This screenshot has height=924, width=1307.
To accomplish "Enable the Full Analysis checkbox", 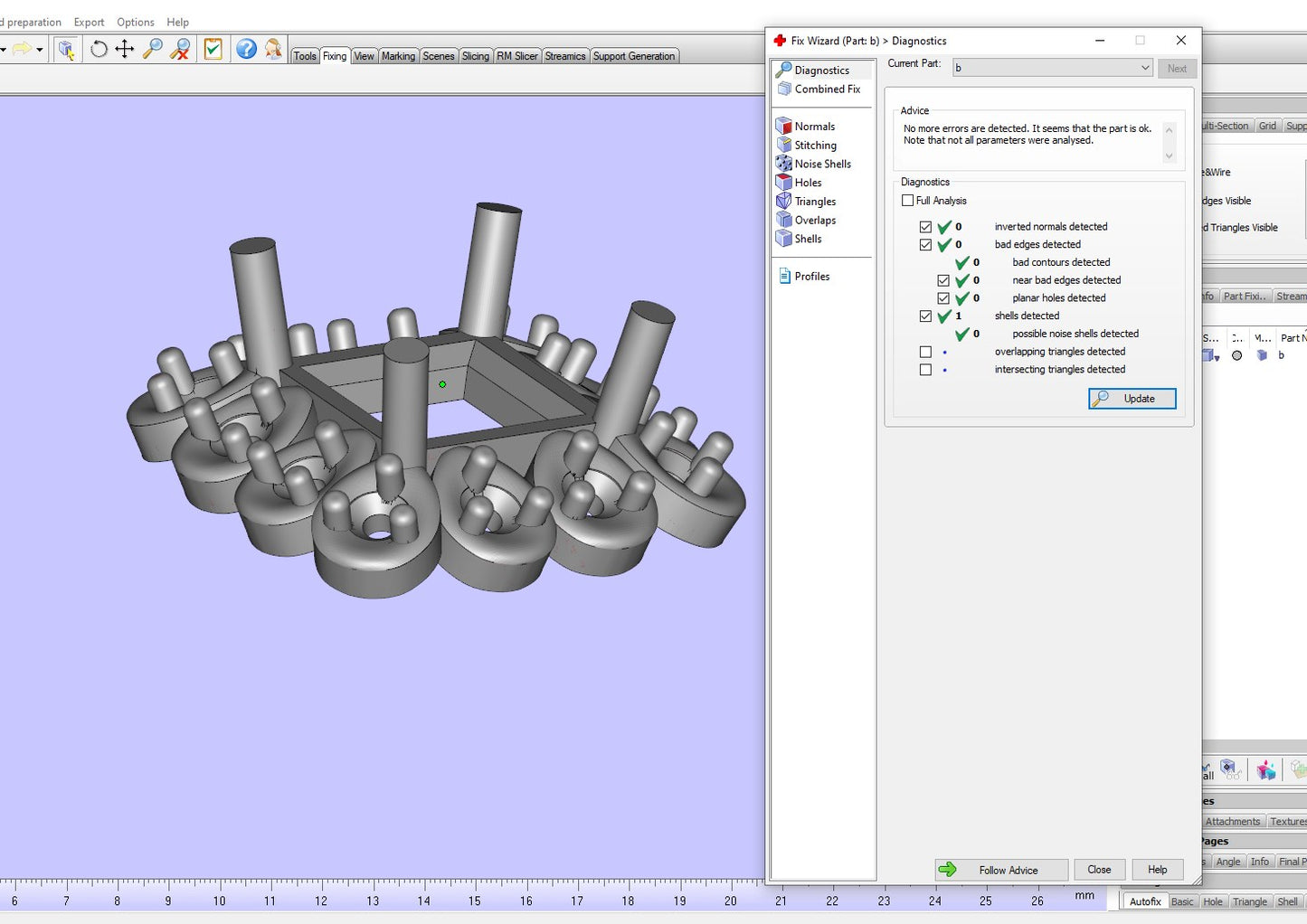I will click(x=908, y=201).
